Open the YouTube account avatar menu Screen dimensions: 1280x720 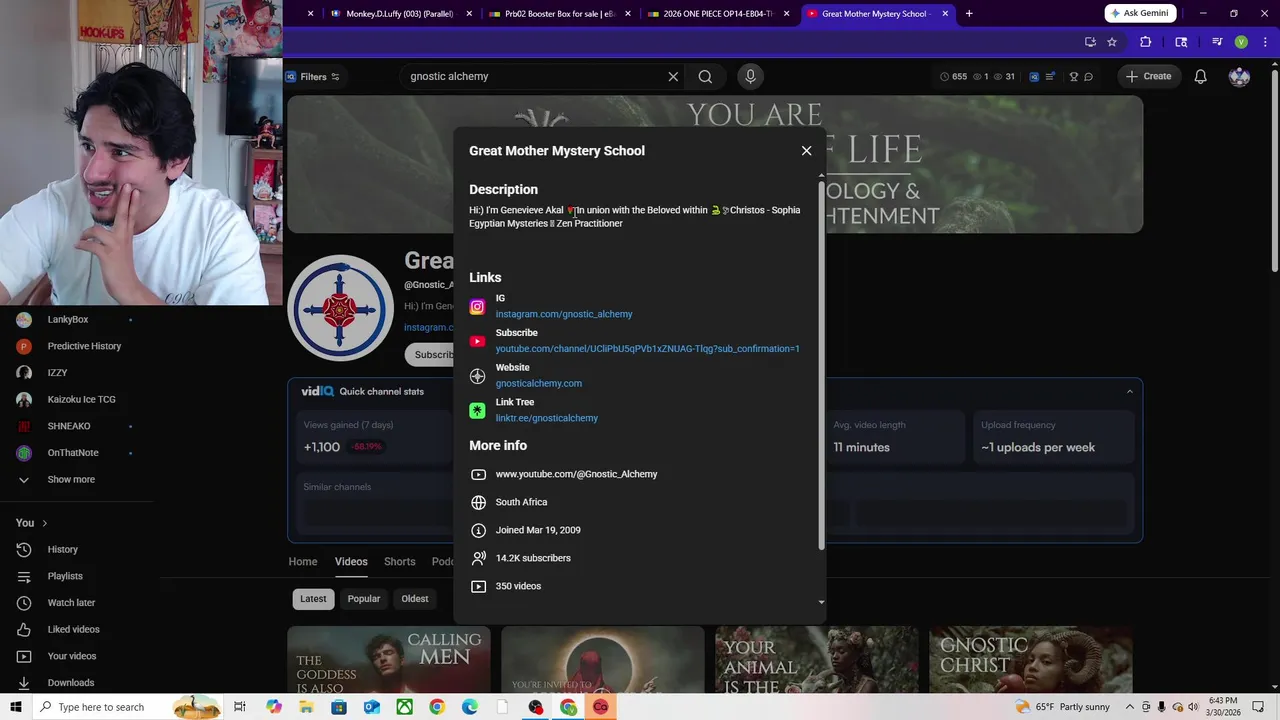(x=1239, y=77)
